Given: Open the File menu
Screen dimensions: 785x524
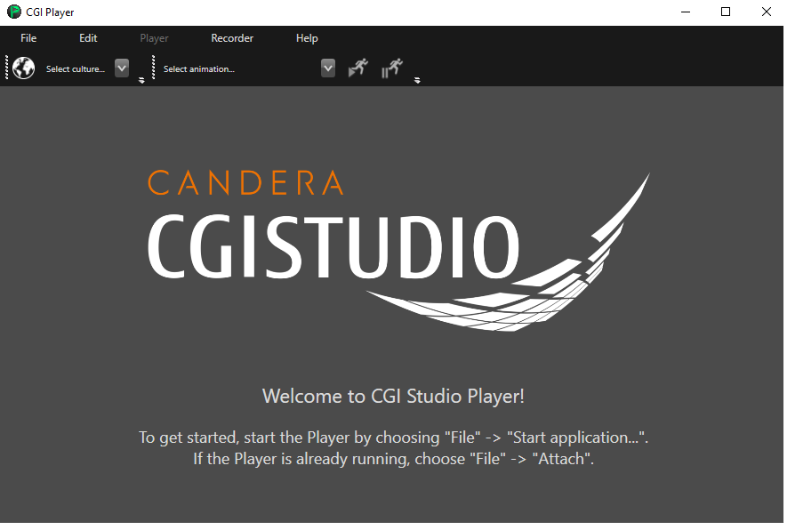Looking at the screenshot, I should (29, 38).
